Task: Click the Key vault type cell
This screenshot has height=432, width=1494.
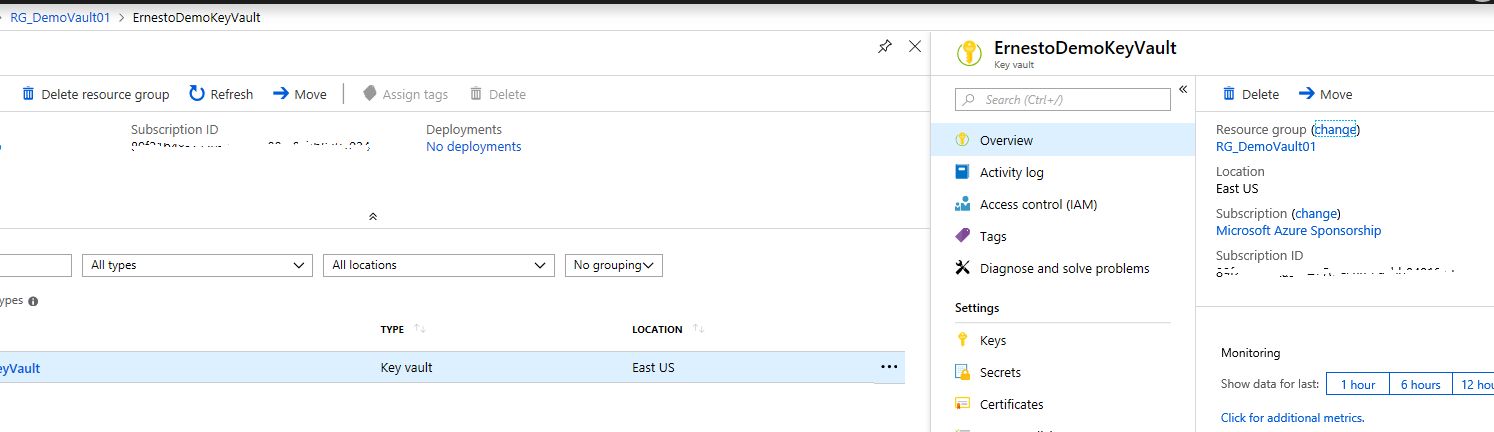Action: click(407, 368)
